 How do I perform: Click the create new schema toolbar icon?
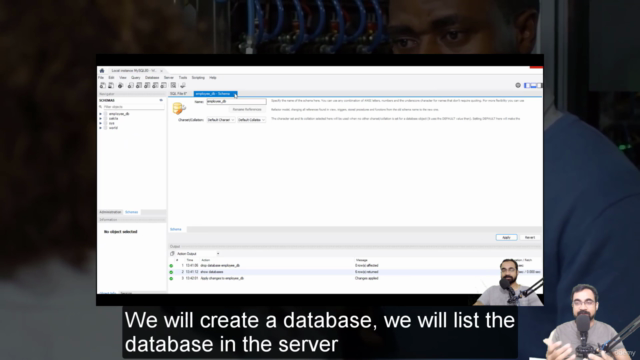(131, 85)
